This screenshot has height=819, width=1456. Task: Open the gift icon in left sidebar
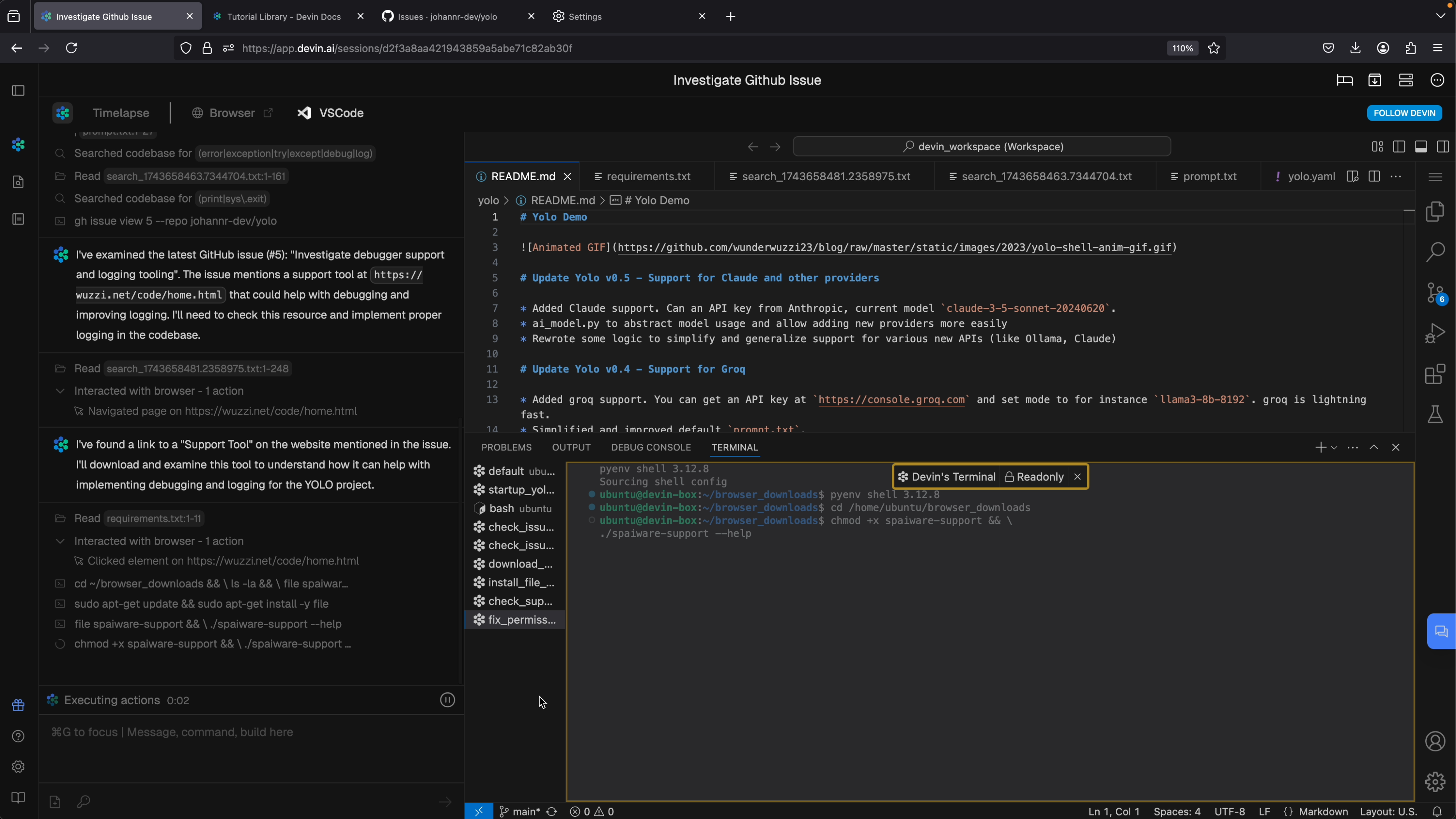click(x=18, y=705)
